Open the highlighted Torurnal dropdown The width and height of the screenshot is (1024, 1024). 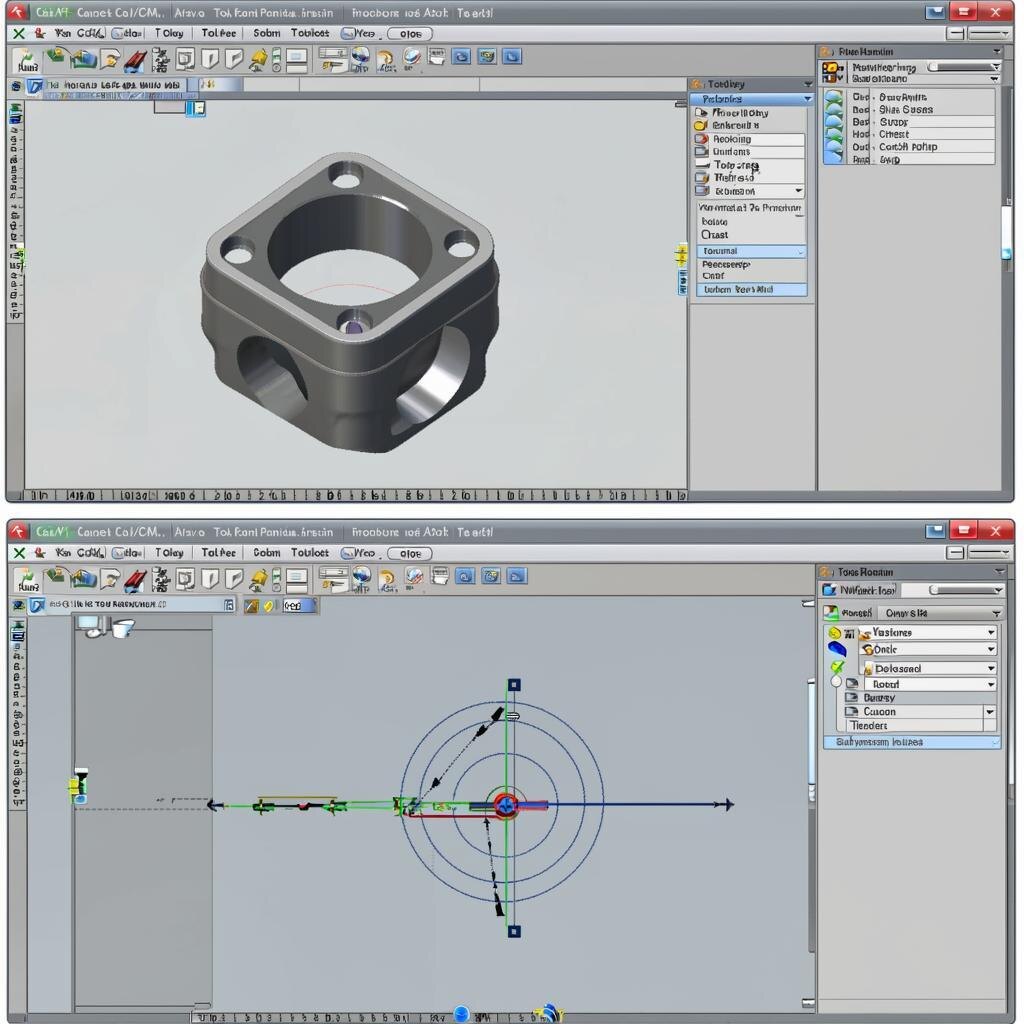pos(751,251)
